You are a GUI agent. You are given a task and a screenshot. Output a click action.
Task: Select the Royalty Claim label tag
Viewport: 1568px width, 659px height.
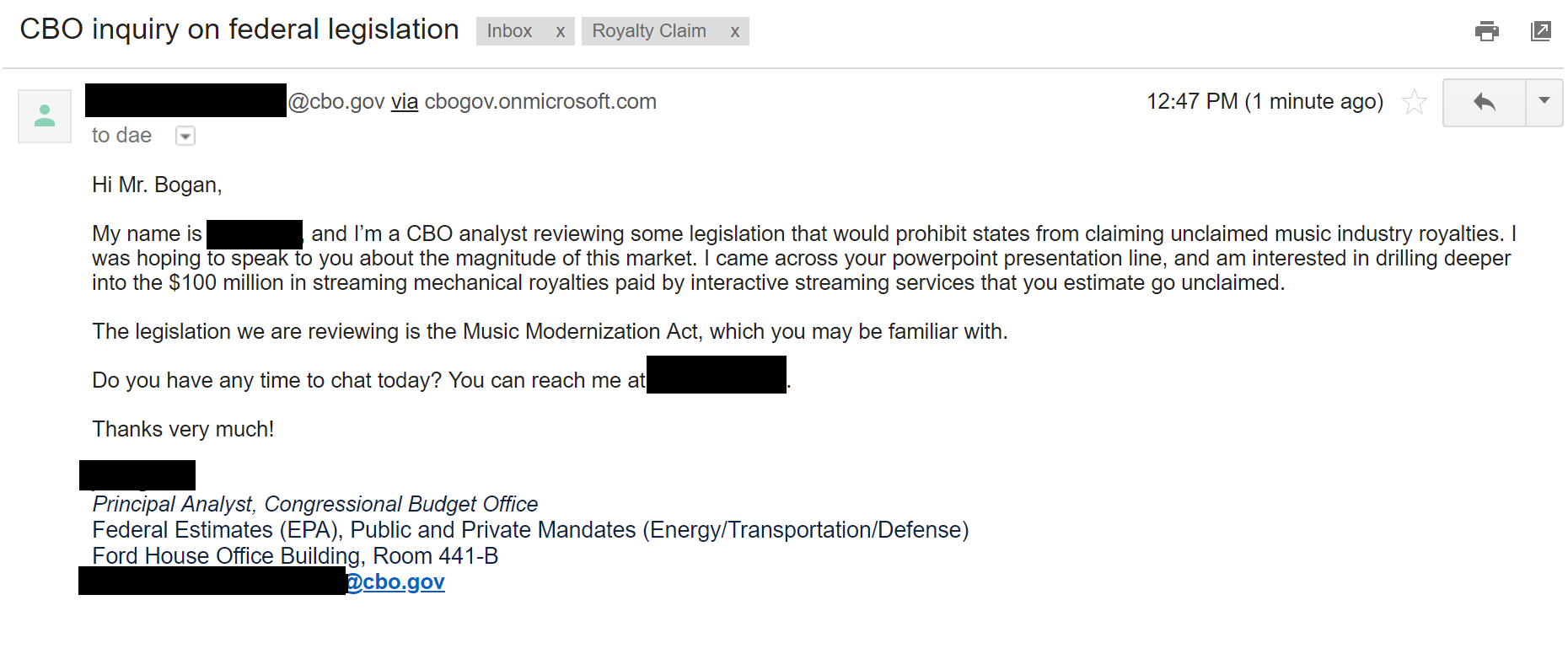[648, 31]
